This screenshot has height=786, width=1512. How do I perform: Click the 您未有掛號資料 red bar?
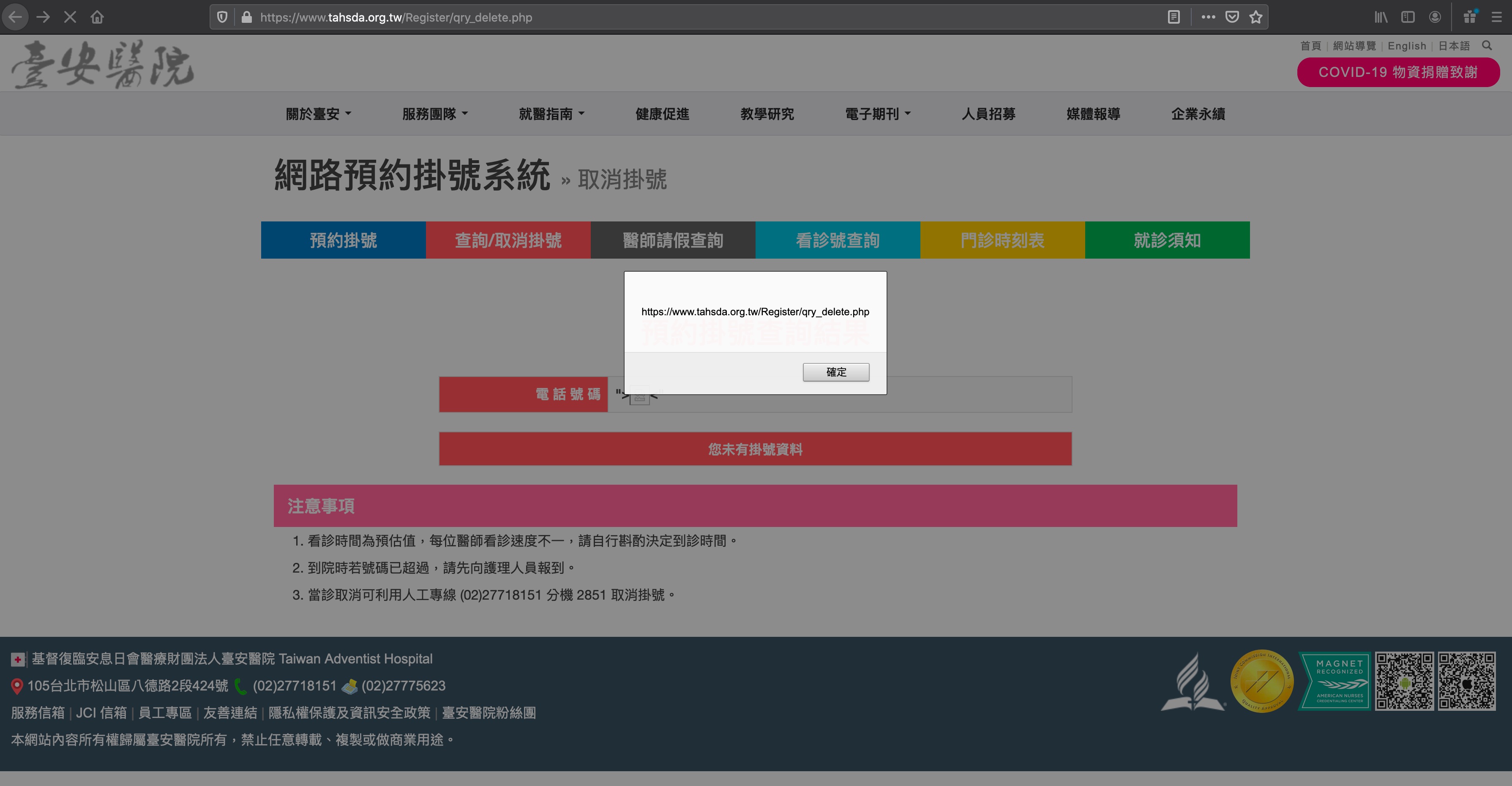pyautogui.click(x=756, y=449)
